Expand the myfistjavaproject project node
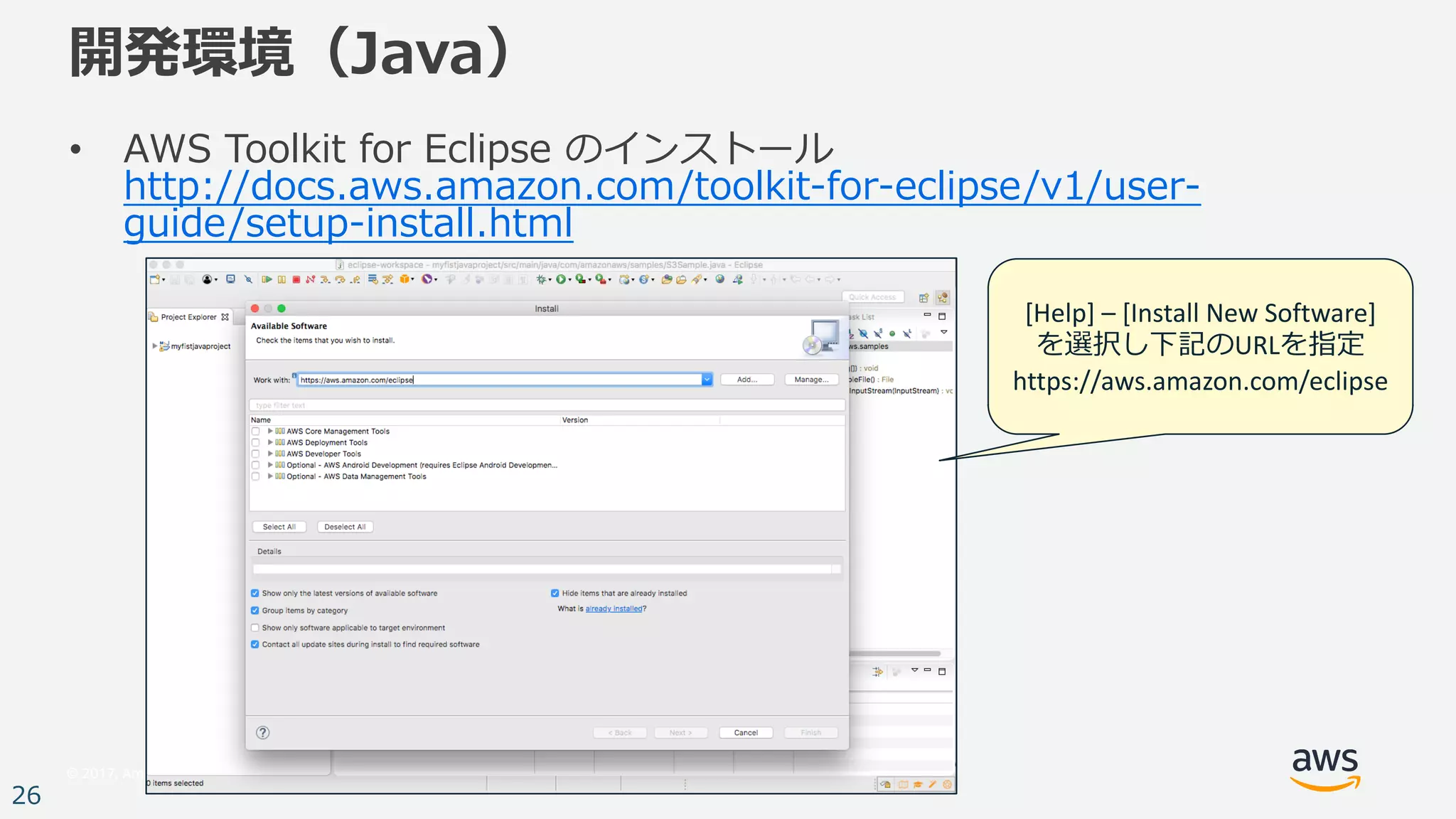This screenshot has height=819, width=1456. coord(155,346)
